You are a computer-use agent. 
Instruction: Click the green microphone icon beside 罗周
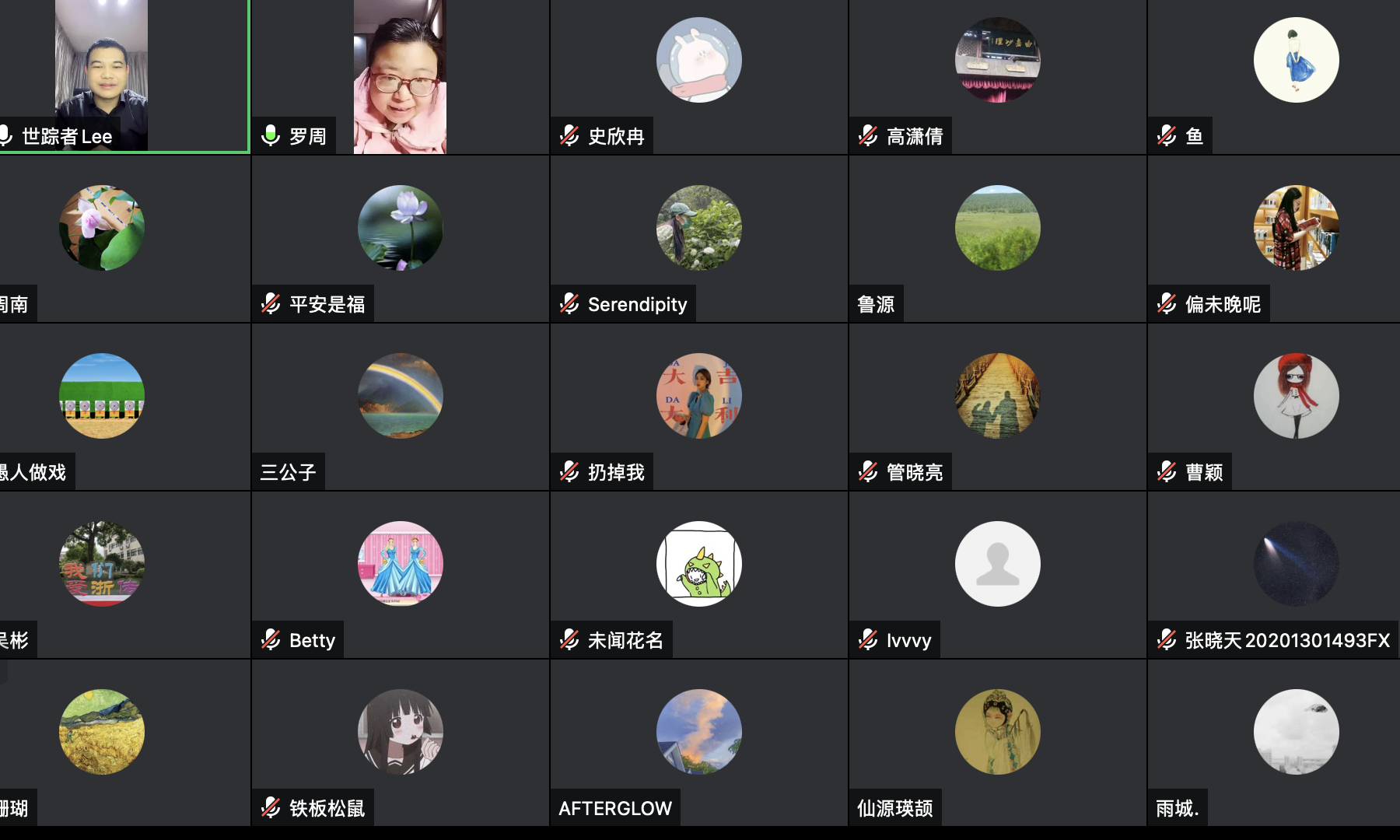(x=271, y=136)
